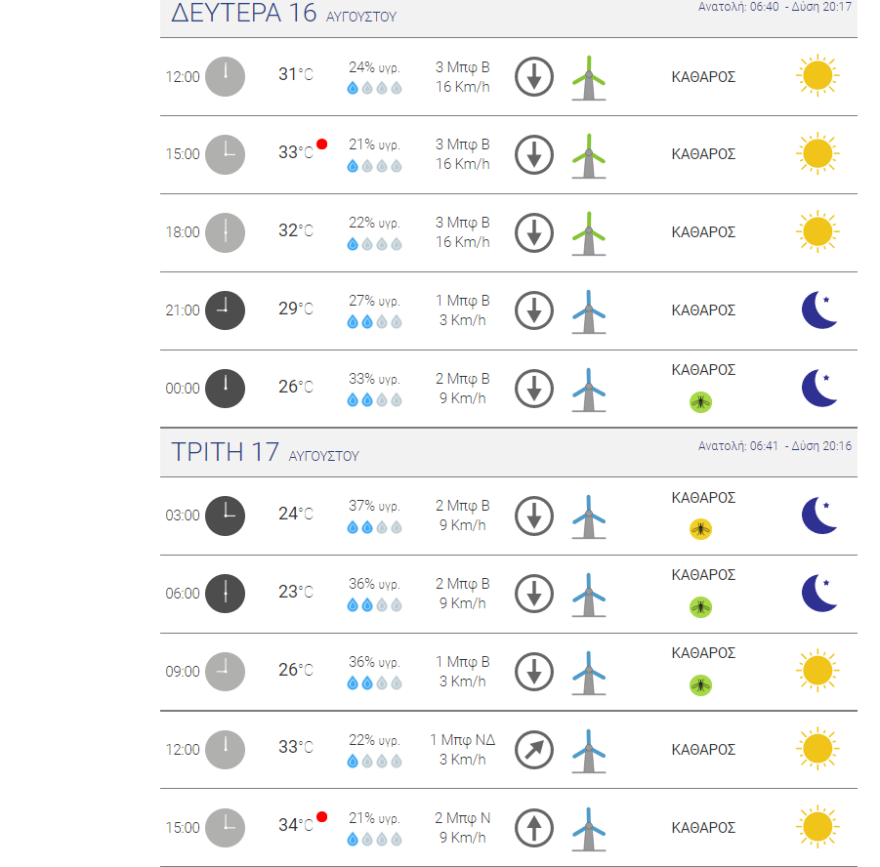Click the sun icon in the 31°C row
The width and height of the screenshot is (880, 867).
point(817,76)
